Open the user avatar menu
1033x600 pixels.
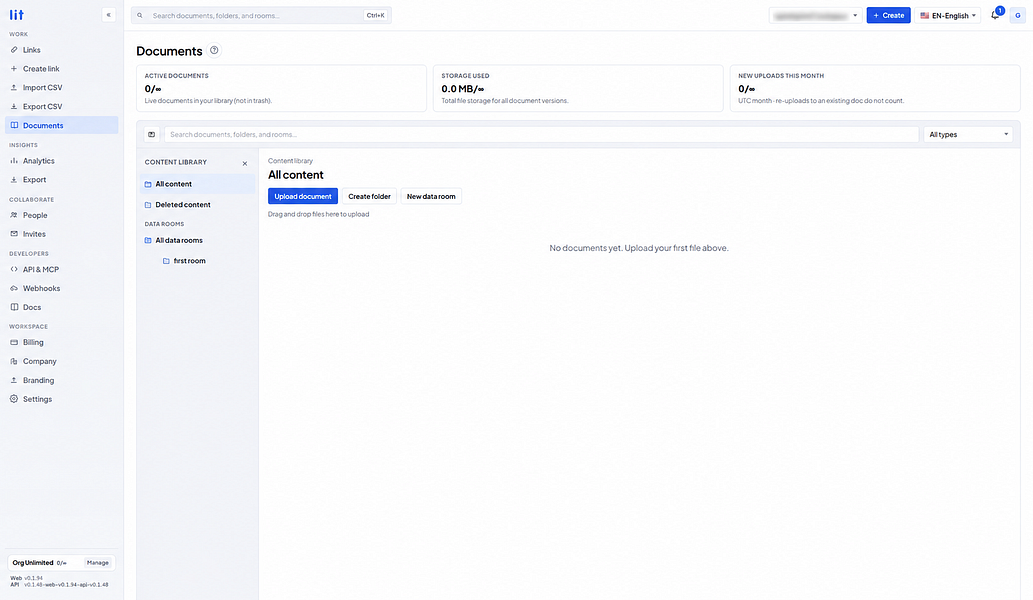pyautogui.click(x=1018, y=15)
